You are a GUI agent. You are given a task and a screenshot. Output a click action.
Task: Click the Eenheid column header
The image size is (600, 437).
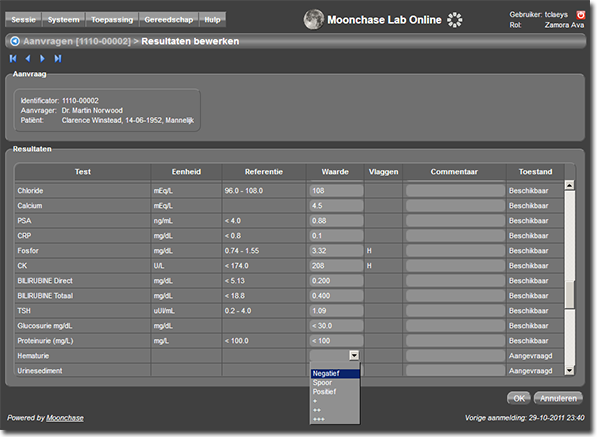pyautogui.click(x=186, y=172)
